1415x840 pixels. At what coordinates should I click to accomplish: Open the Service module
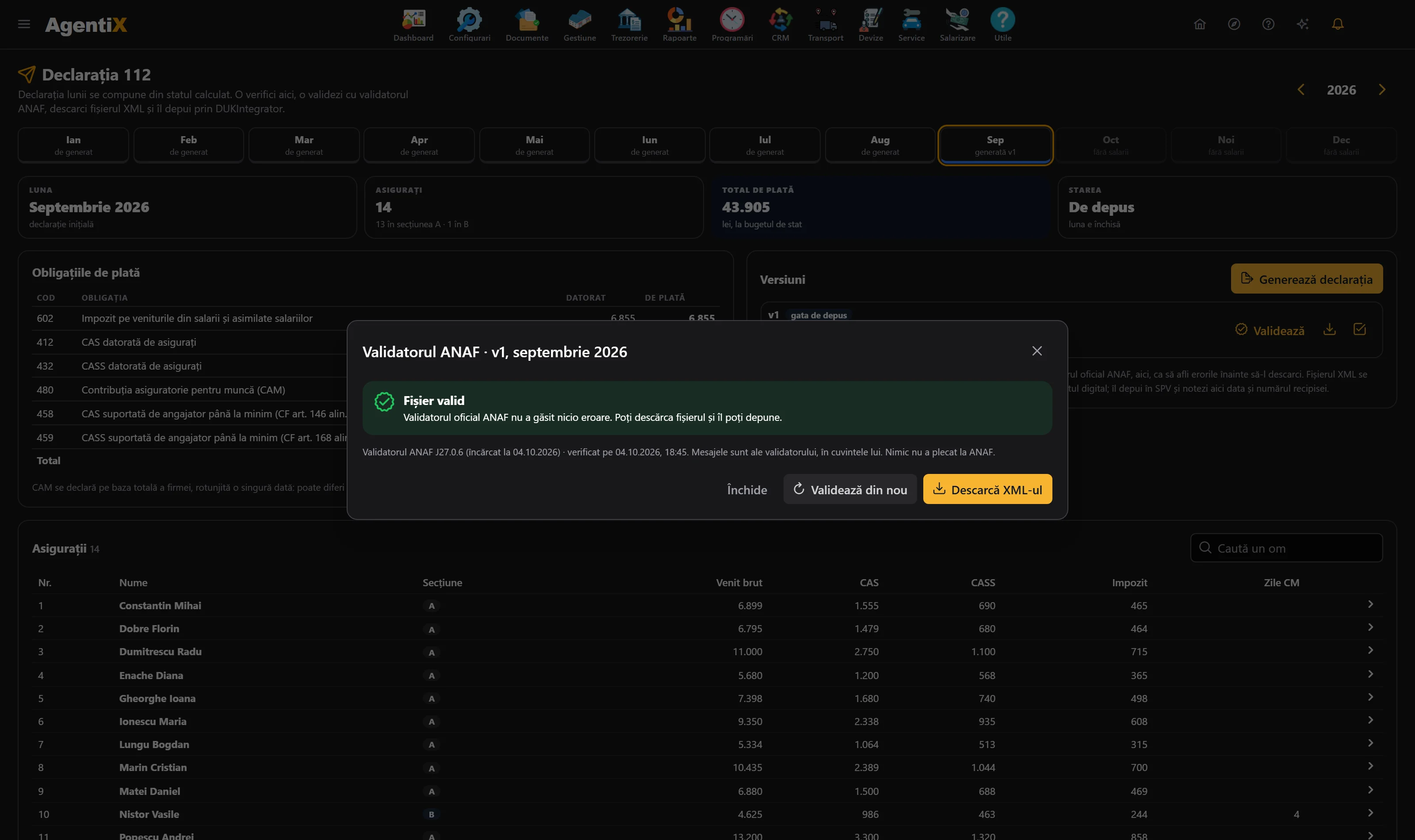(911, 25)
